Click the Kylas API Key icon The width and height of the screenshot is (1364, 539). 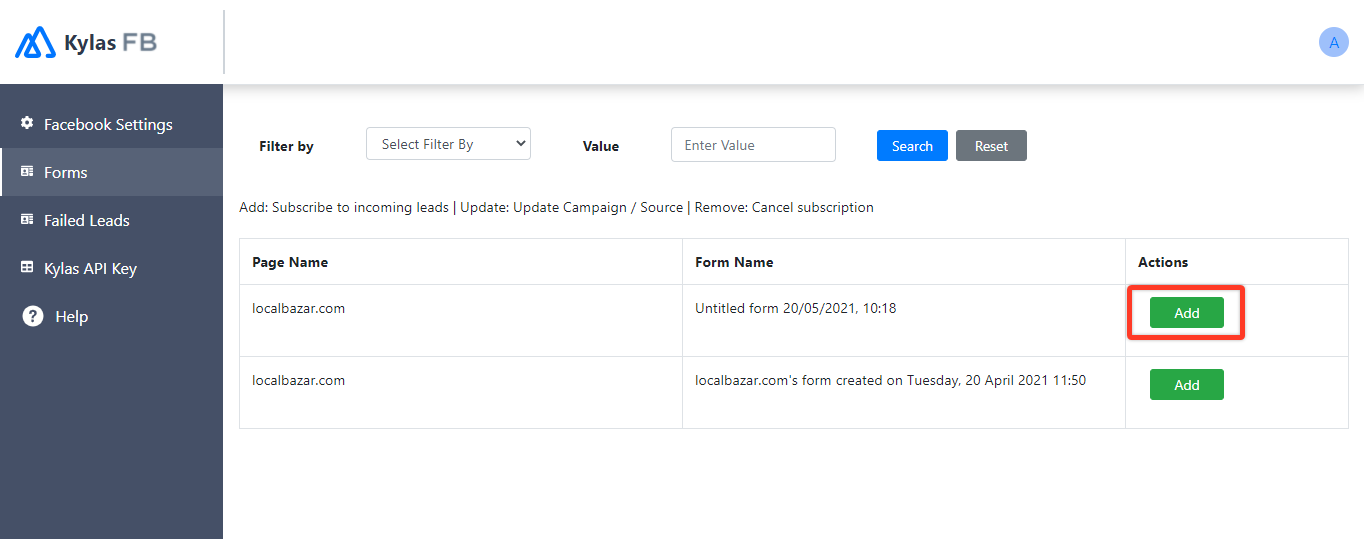click(x=27, y=267)
